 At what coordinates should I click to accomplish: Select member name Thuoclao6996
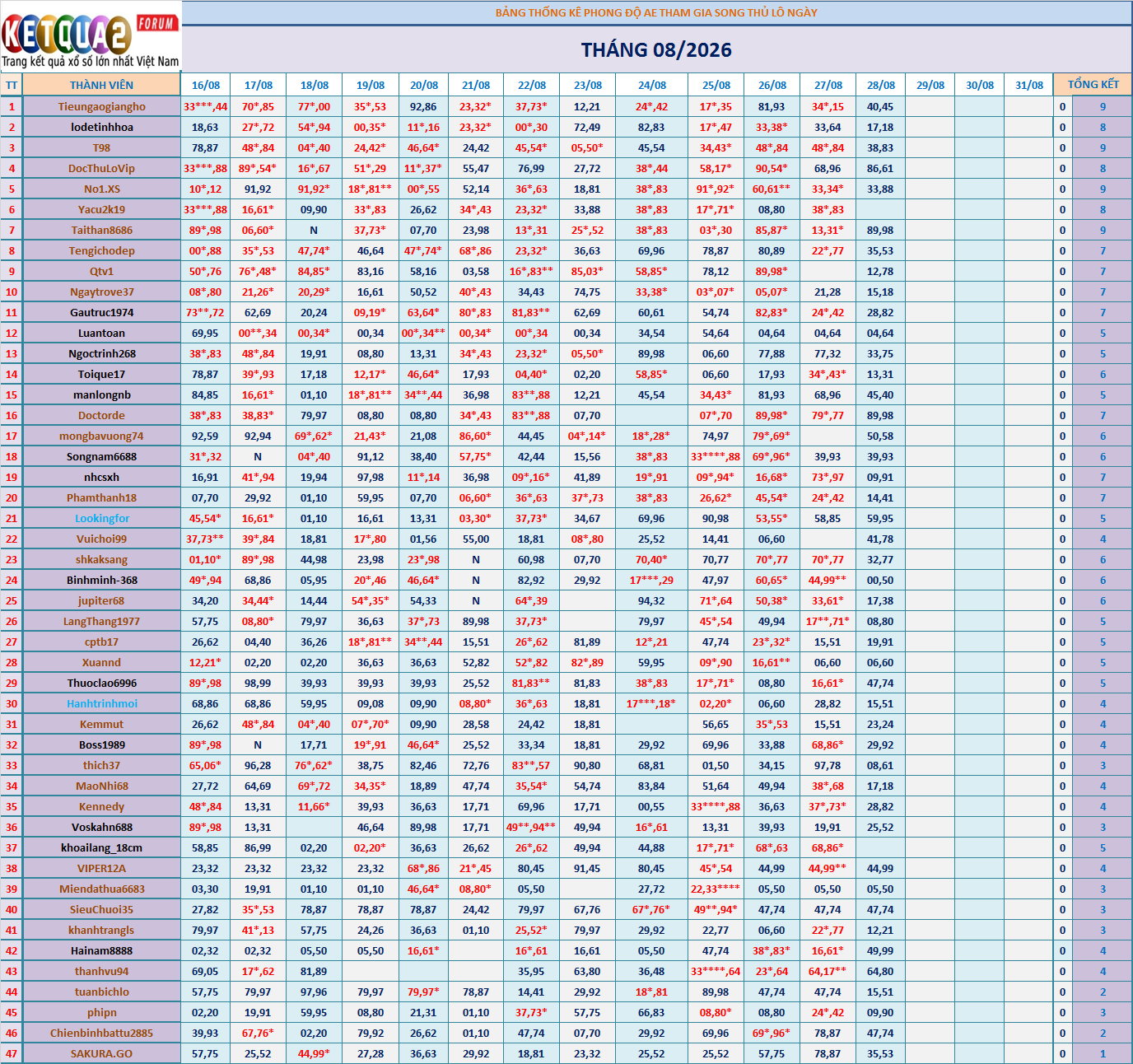click(x=101, y=683)
